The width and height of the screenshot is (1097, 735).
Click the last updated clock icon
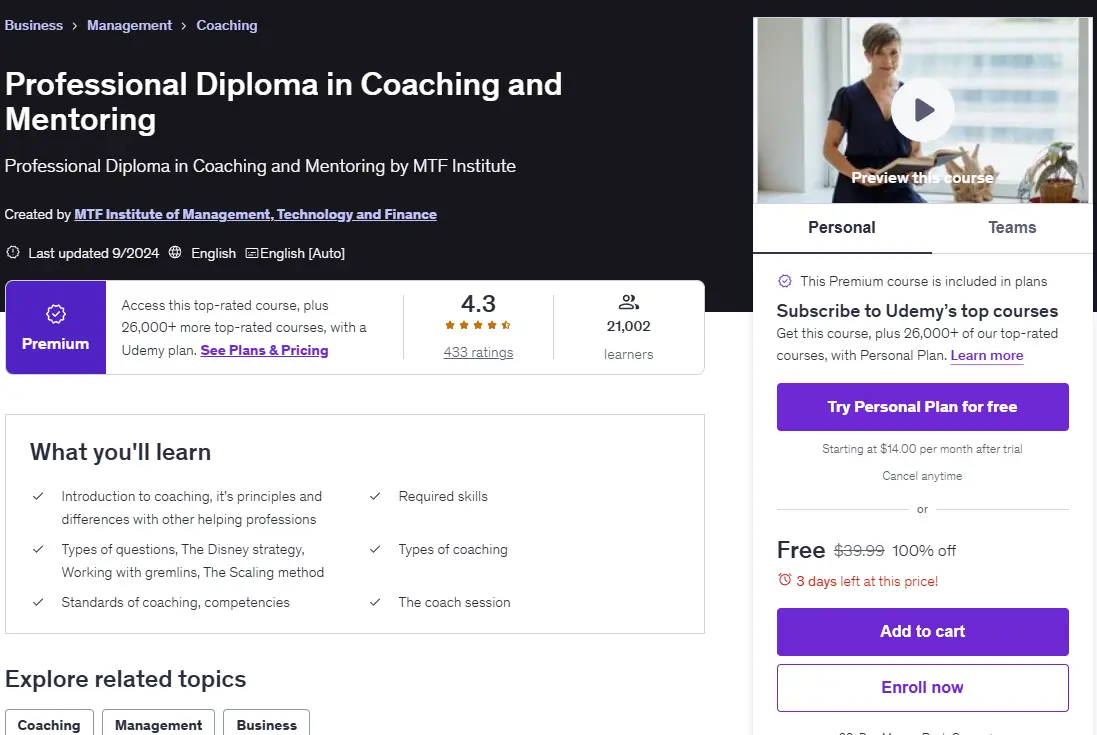(x=13, y=252)
